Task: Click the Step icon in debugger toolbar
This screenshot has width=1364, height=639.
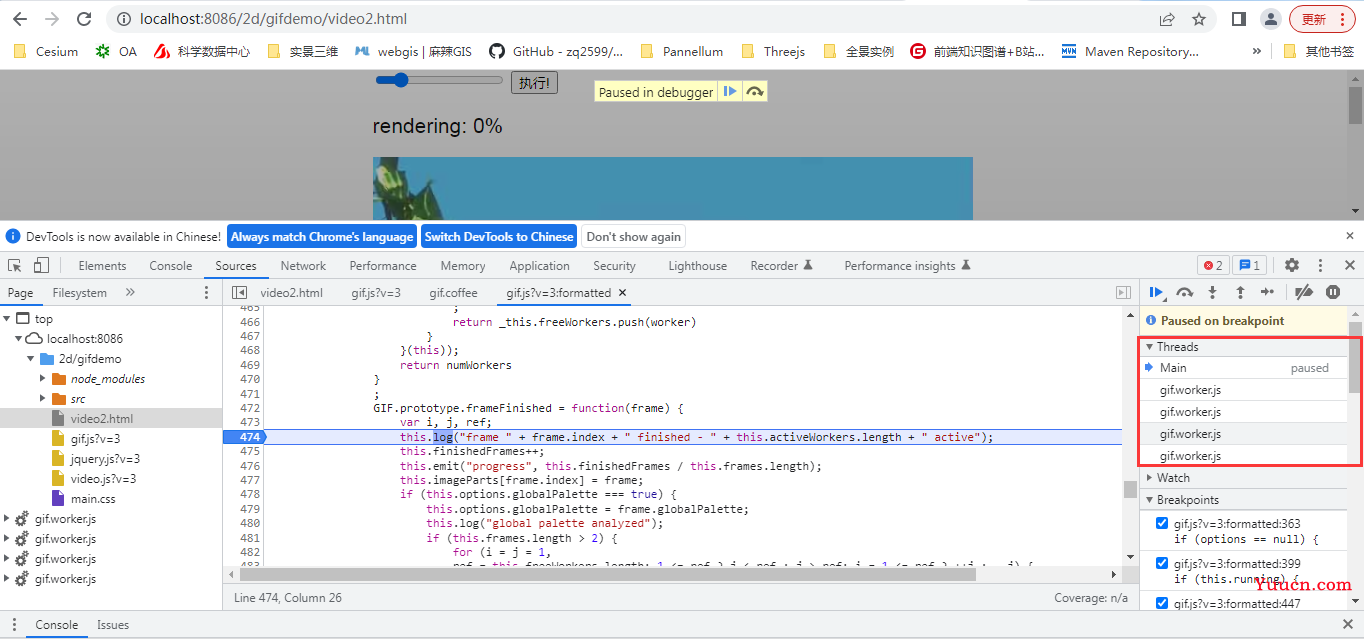Action: [x=1268, y=292]
